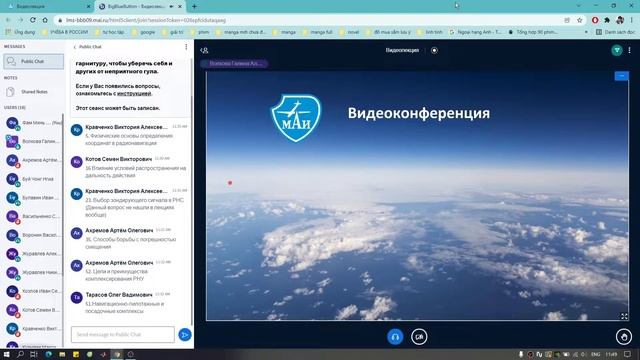The height and width of the screenshot is (360, 640).
Task: Open the Windows Start menu
Action: click(x=6, y=354)
